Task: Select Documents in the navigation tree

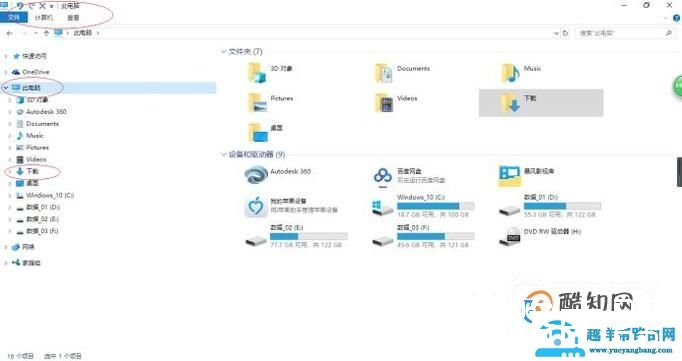Action: click(42, 124)
